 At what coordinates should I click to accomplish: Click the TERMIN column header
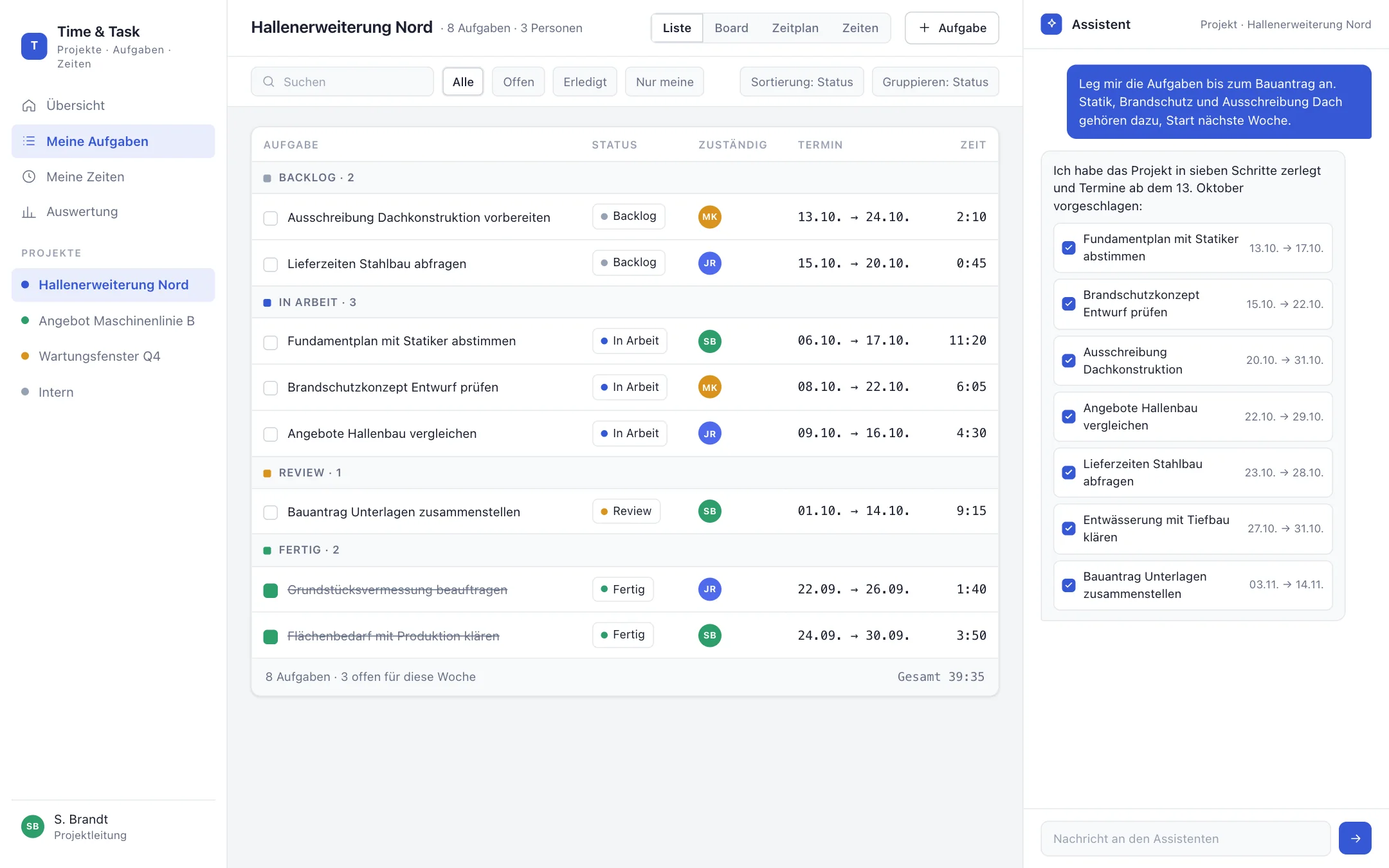click(820, 145)
